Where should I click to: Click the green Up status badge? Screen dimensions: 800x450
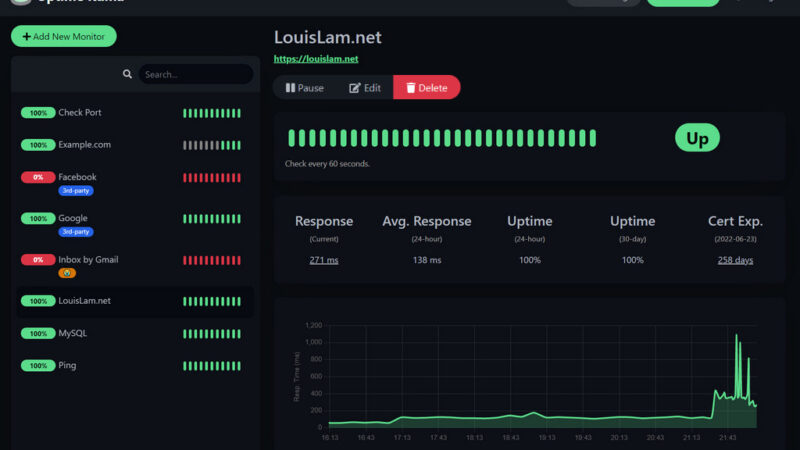[x=697, y=138]
